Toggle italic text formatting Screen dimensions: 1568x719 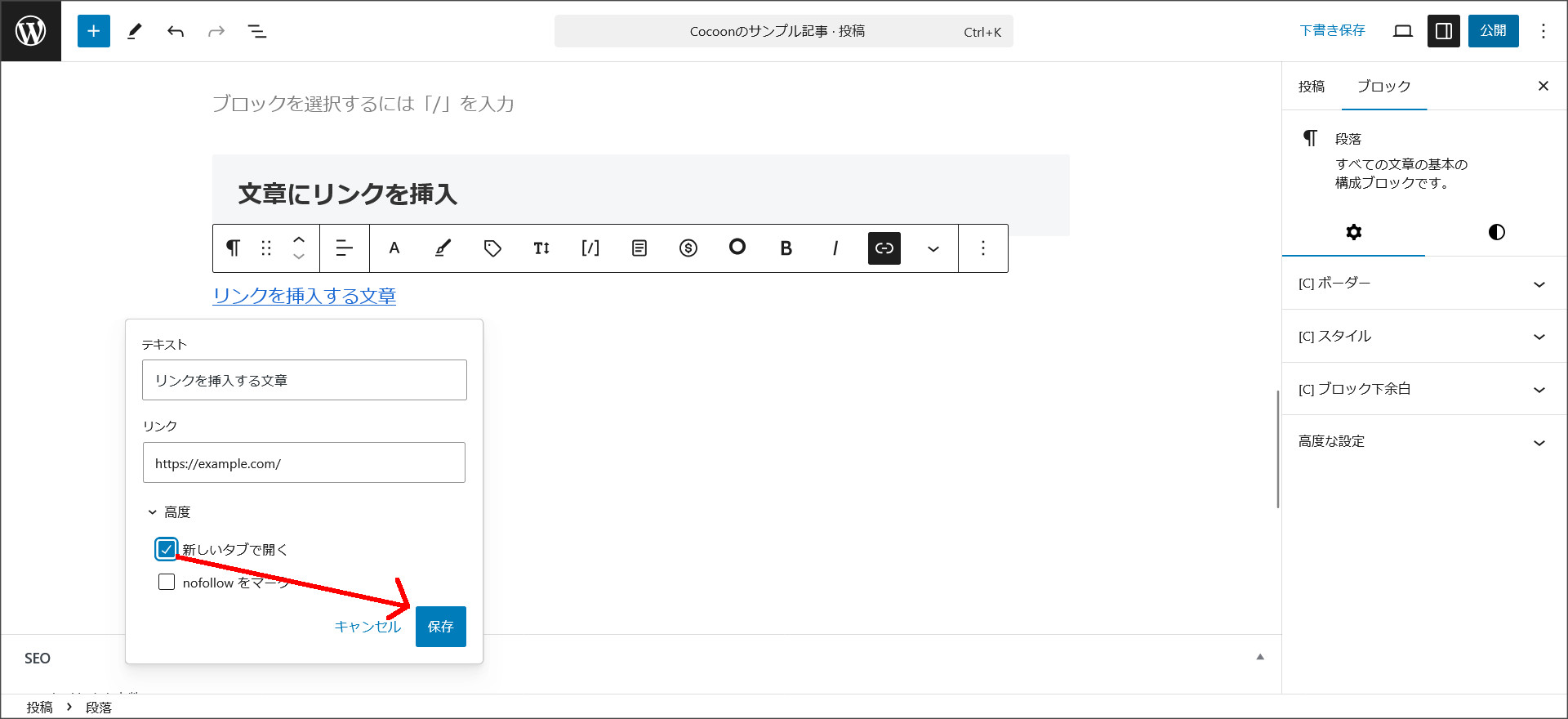(x=835, y=248)
